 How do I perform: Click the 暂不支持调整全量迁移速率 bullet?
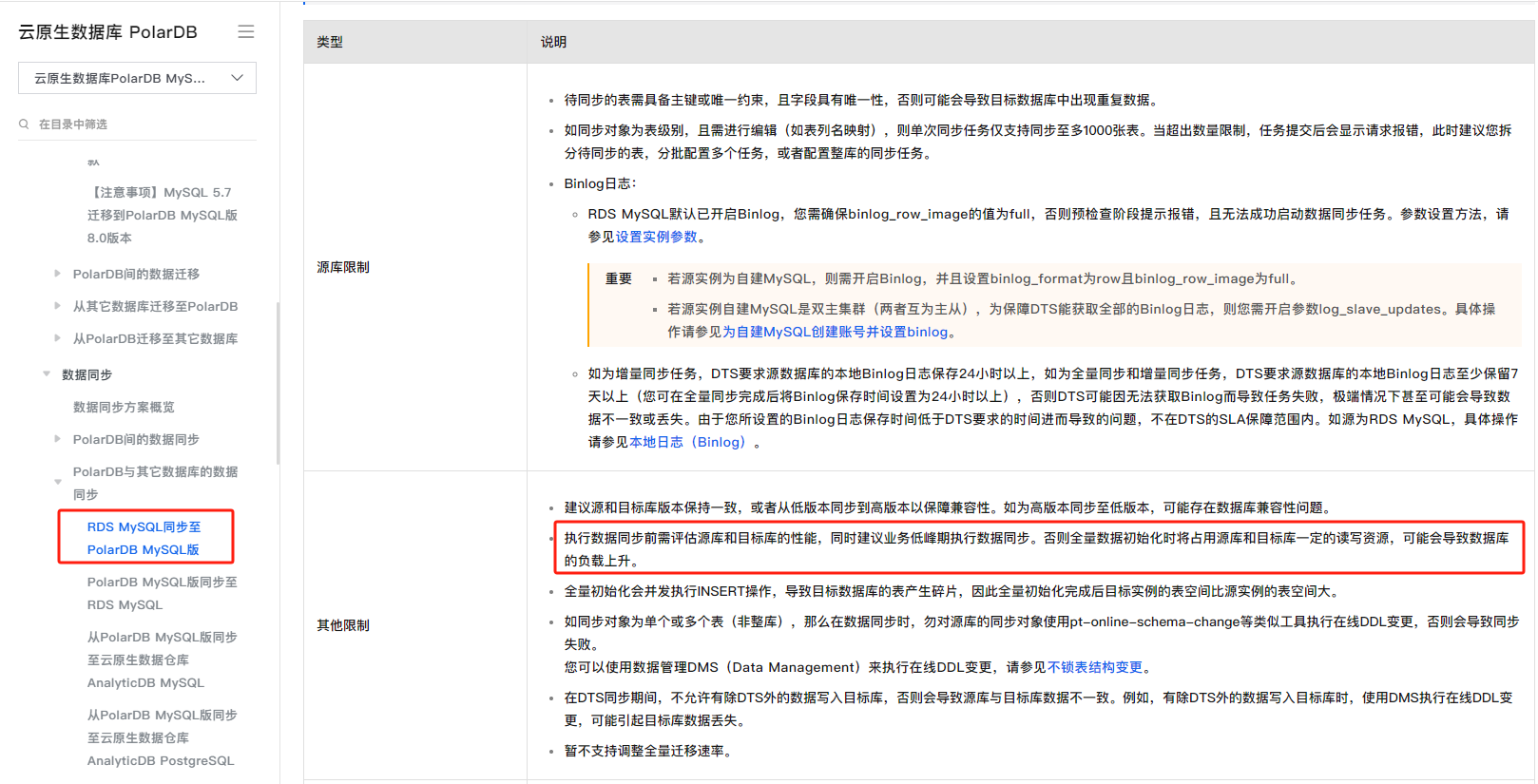647,751
